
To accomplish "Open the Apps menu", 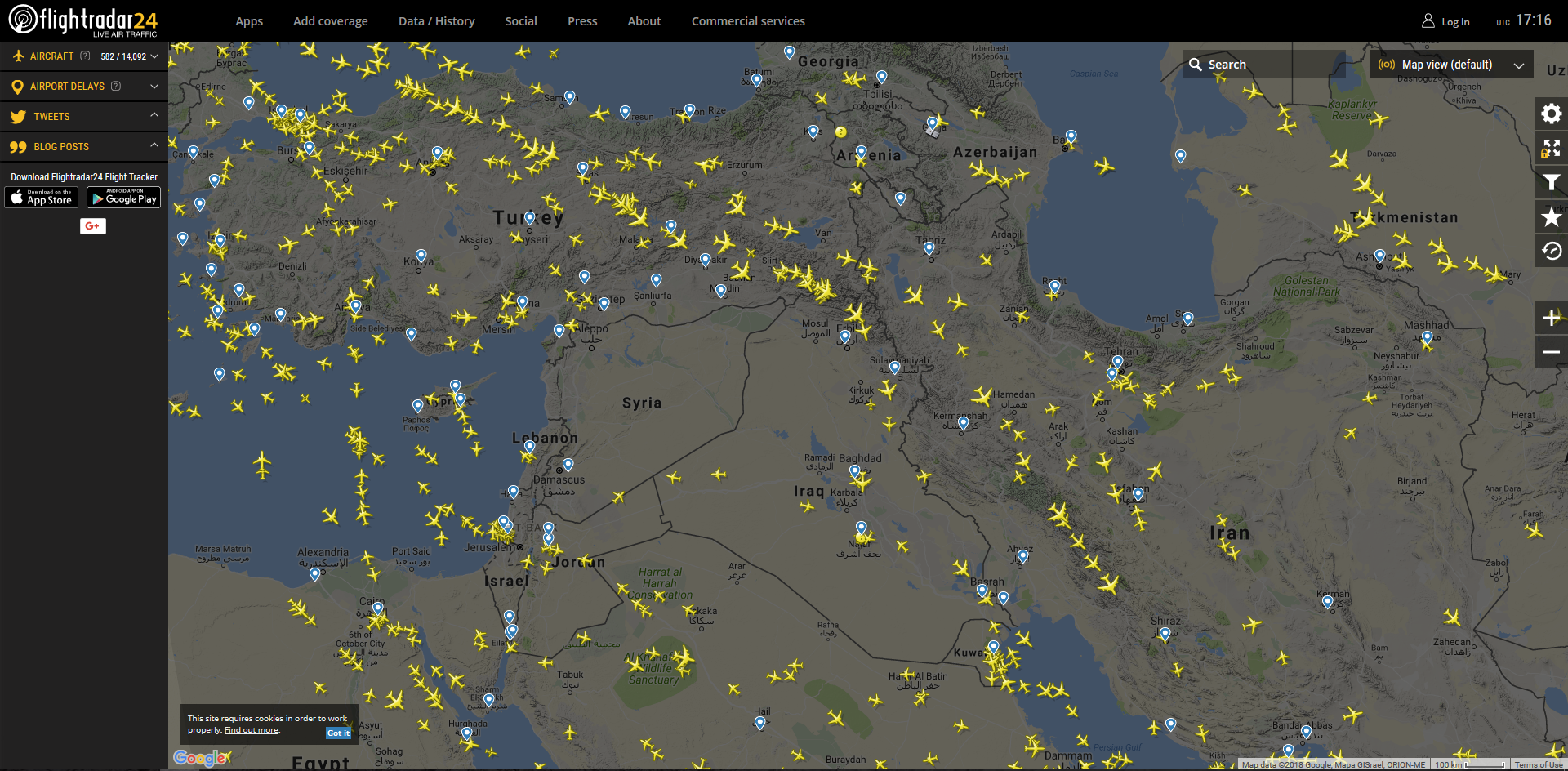I will [x=249, y=21].
